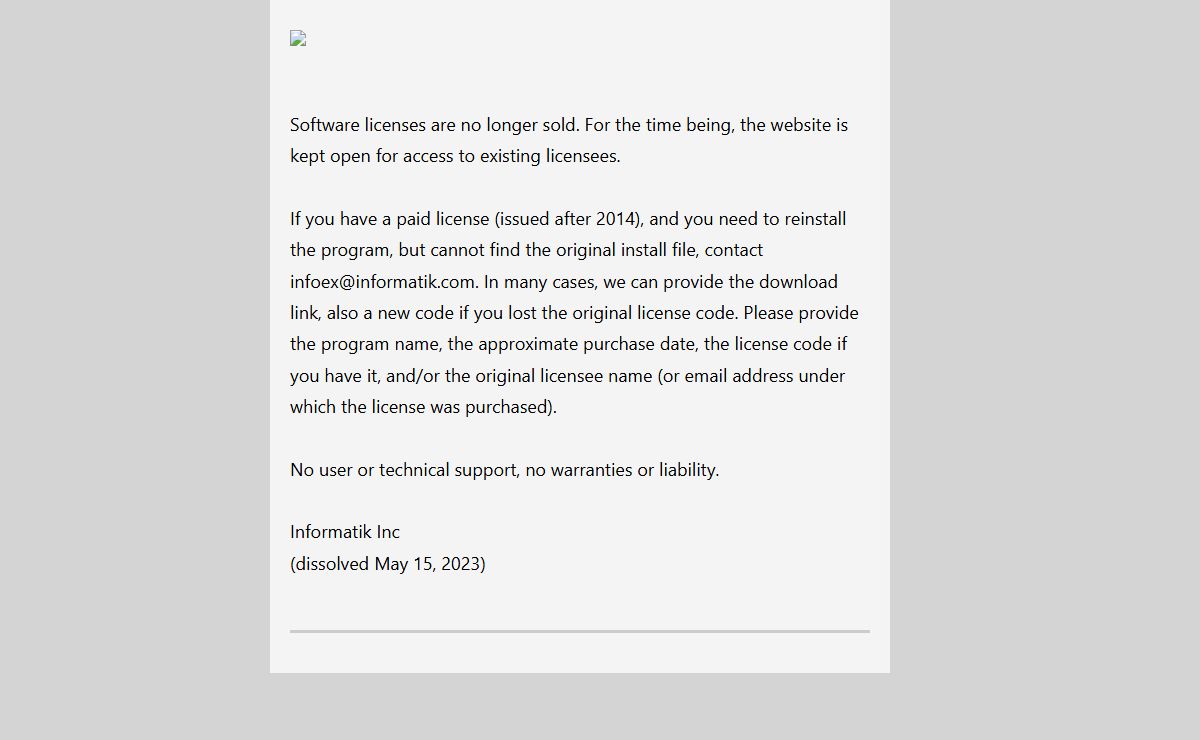Click the "Informatik Inc" company name
This screenshot has width=1200, height=740.
click(345, 532)
